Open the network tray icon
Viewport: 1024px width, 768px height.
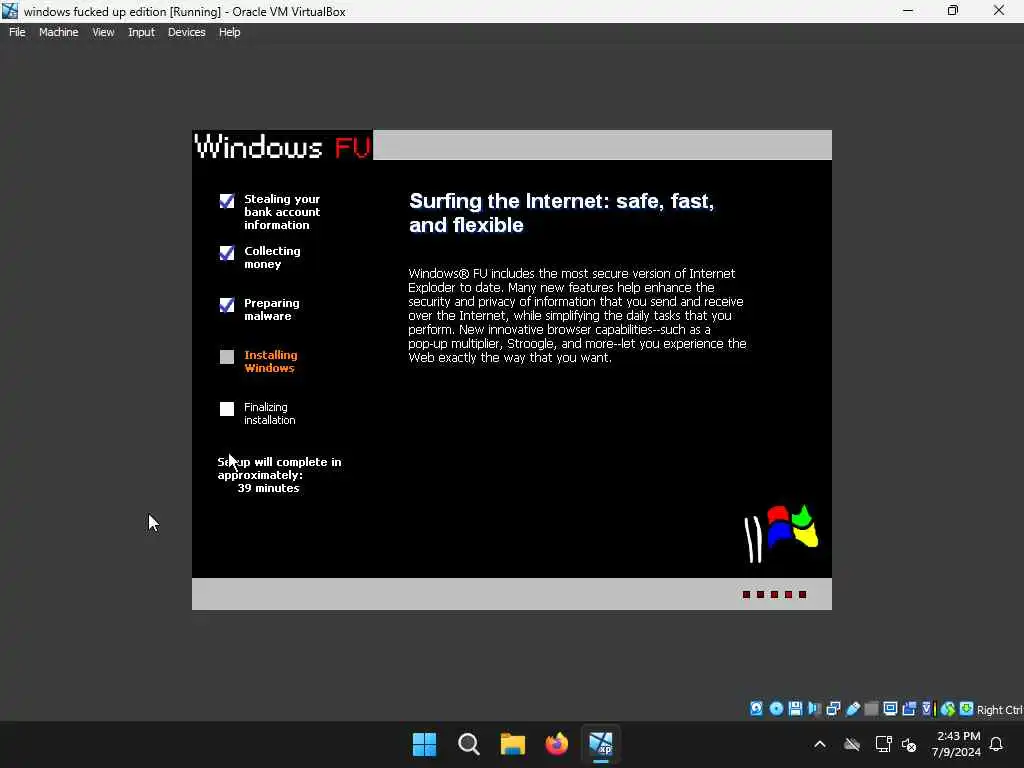pyautogui.click(x=883, y=744)
